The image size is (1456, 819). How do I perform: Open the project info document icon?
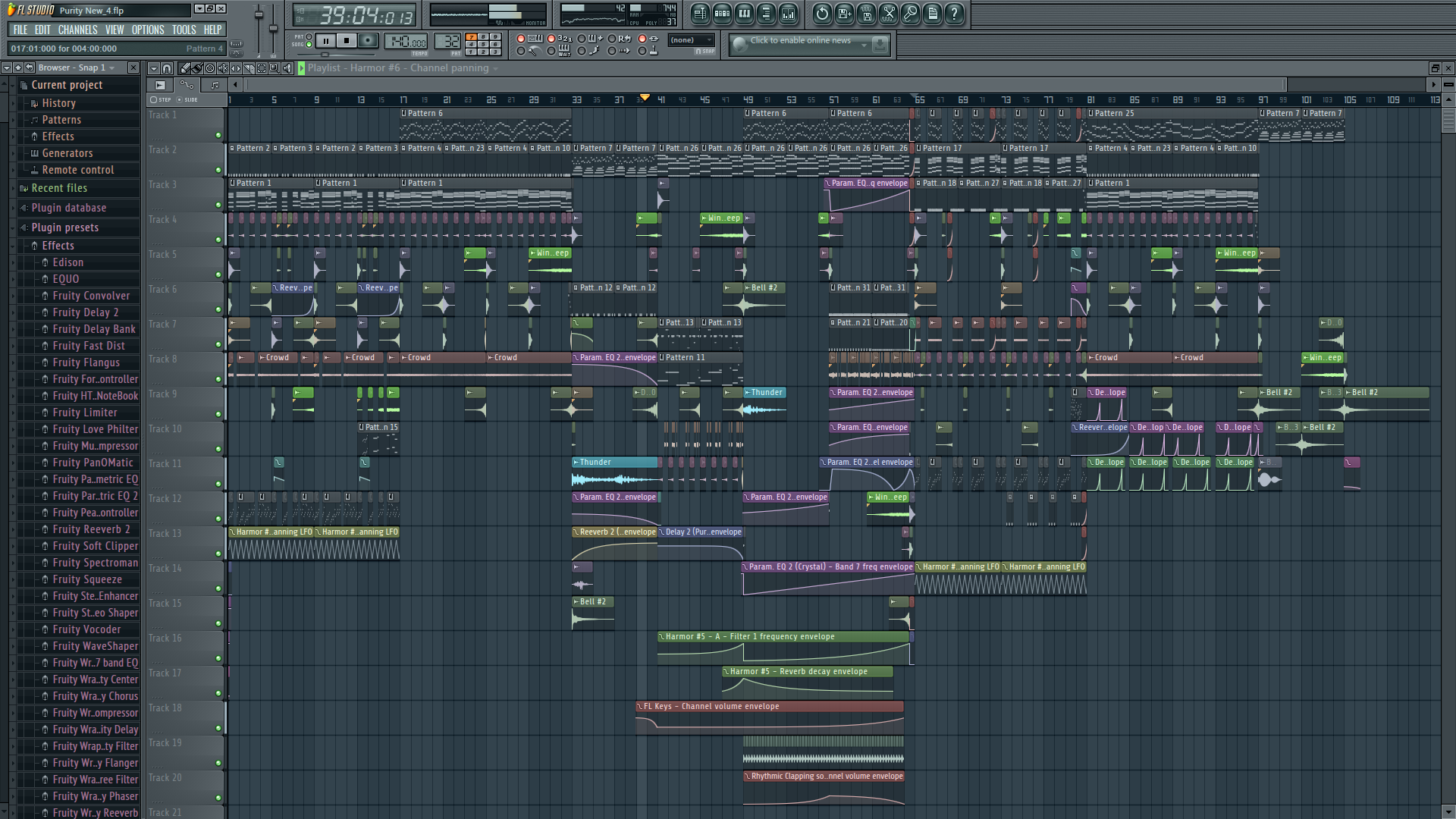click(x=932, y=13)
